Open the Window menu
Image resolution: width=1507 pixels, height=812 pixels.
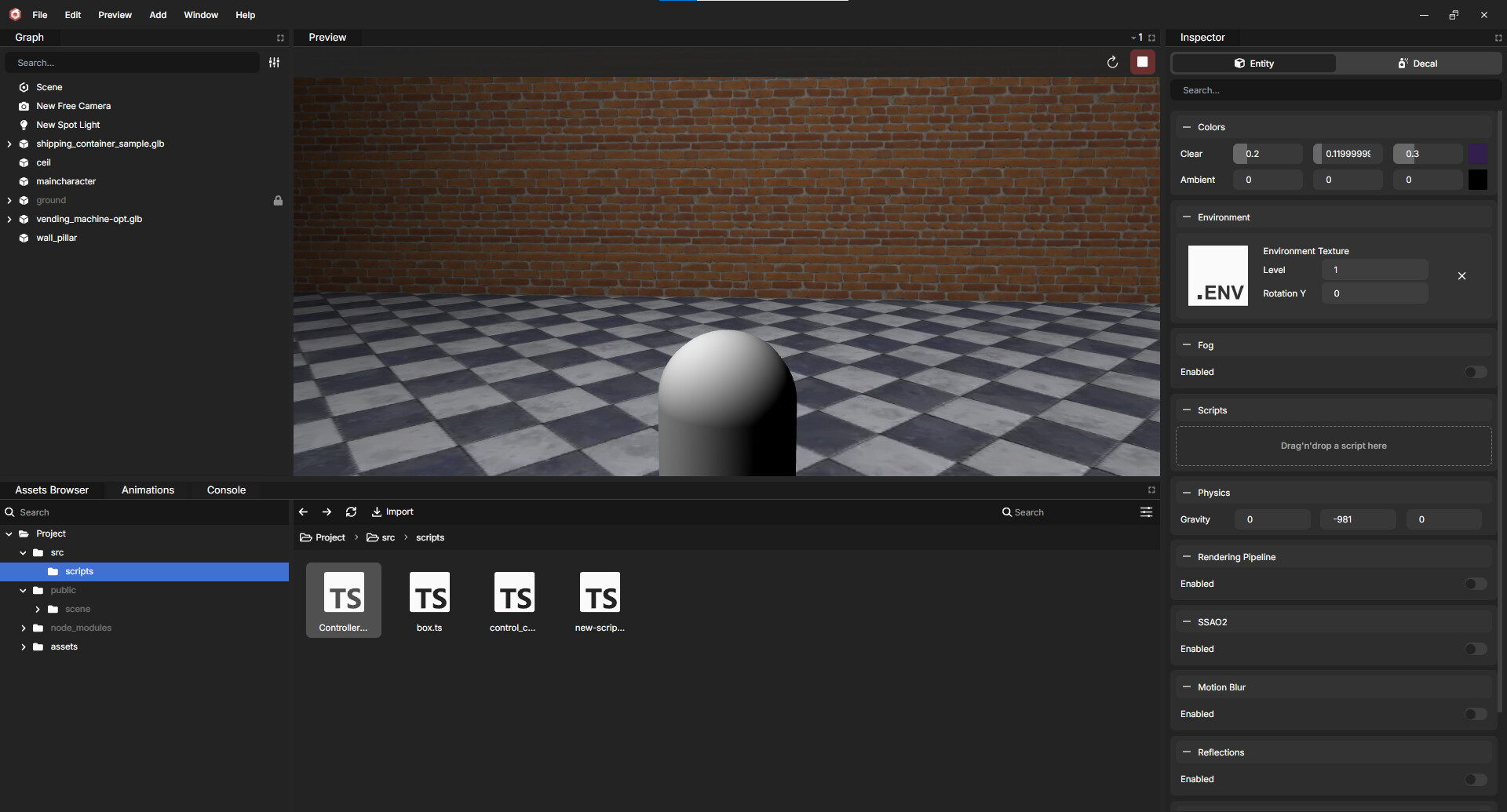click(x=201, y=15)
